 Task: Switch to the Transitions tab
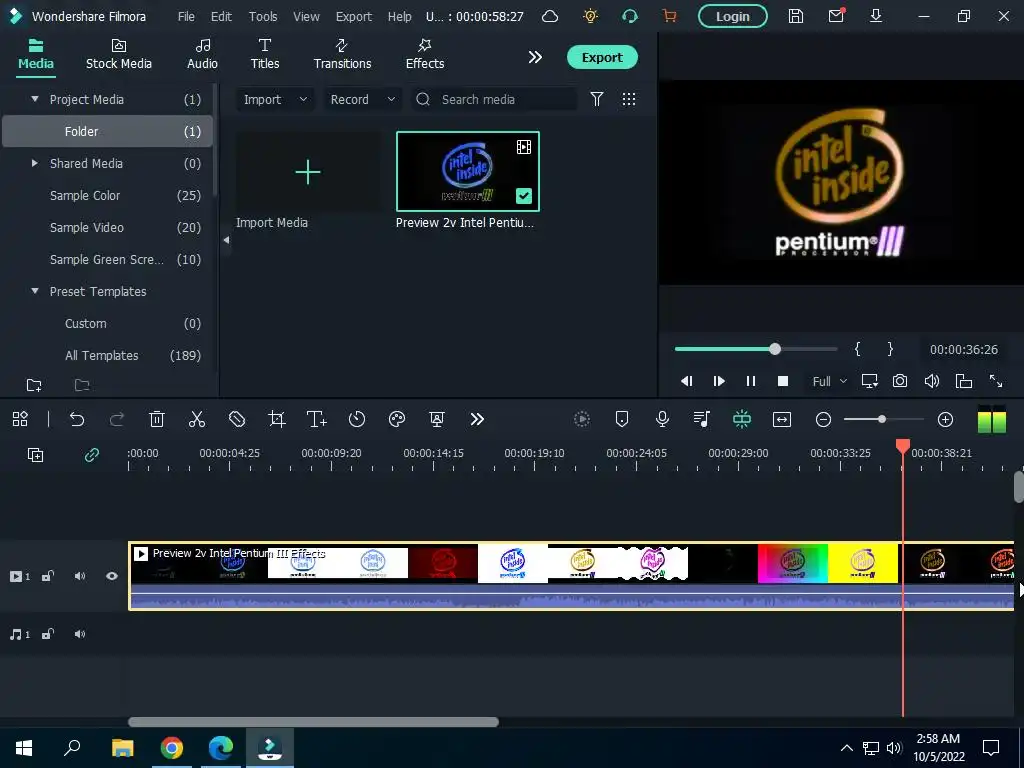(x=342, y=54)
